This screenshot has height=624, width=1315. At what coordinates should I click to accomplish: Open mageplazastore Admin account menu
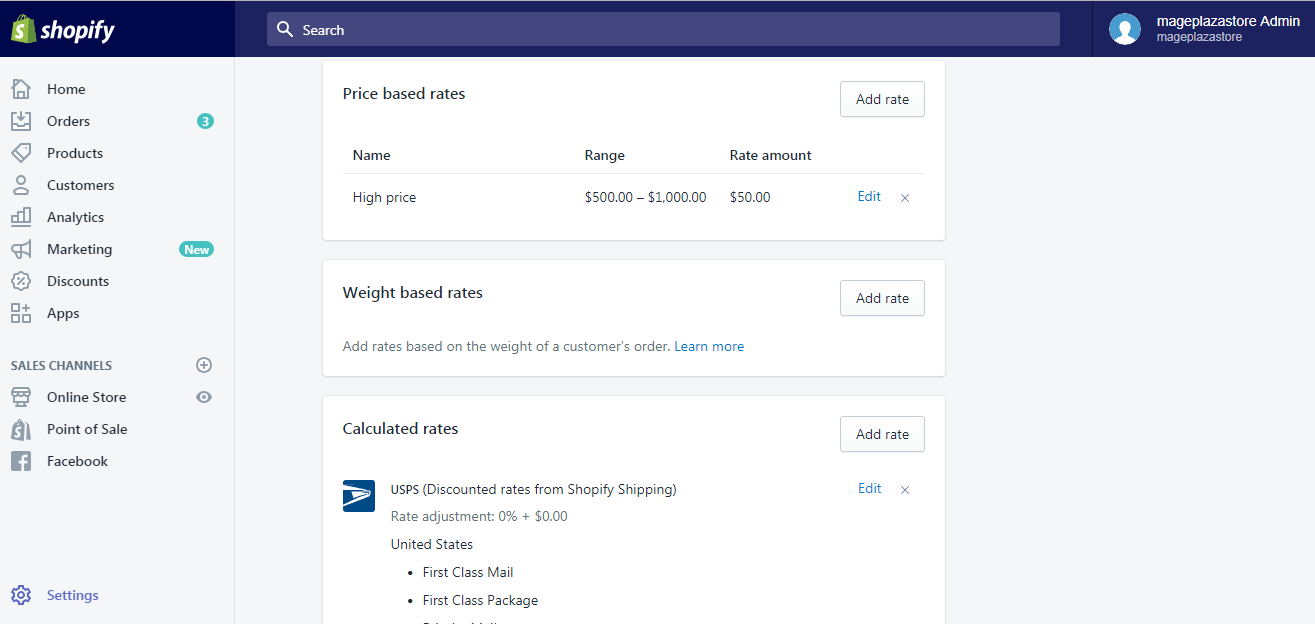click(1204, 29)
